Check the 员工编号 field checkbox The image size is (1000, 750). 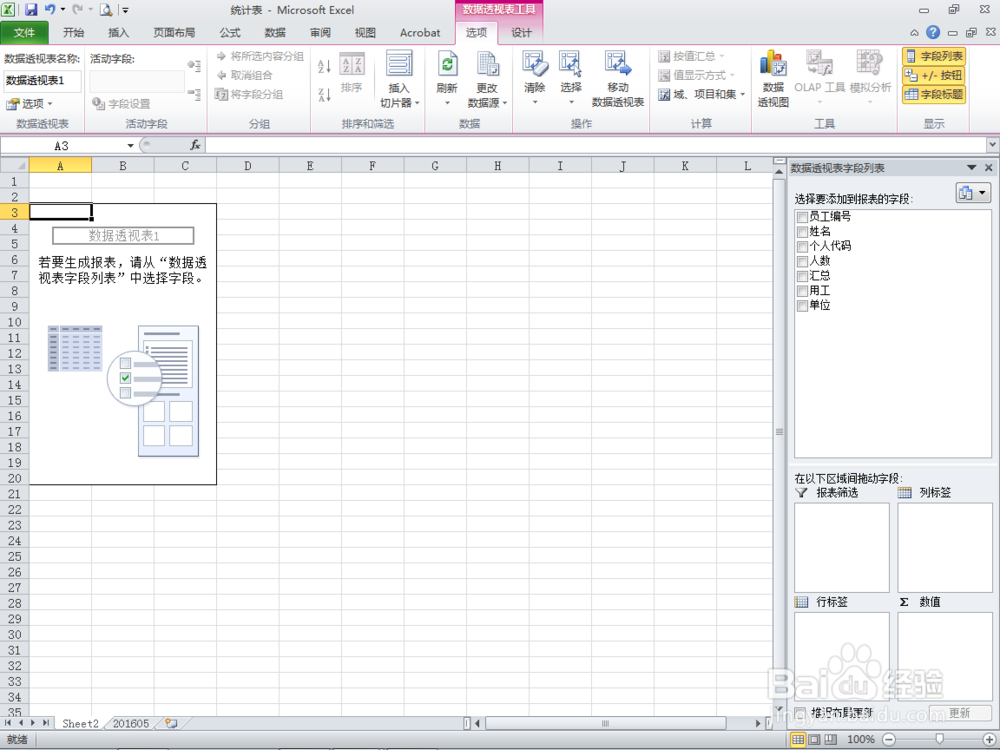[x=802, y=217]
